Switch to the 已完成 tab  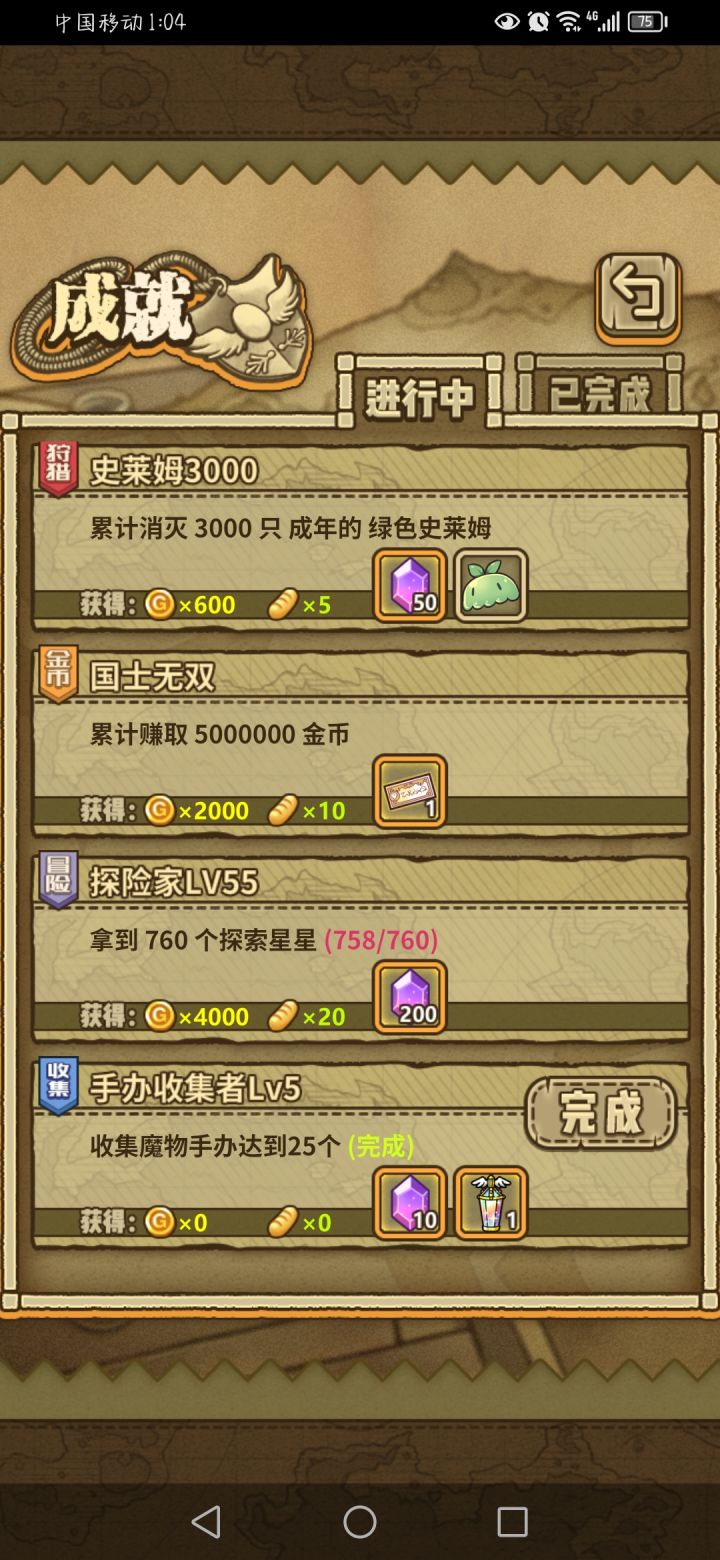tap(600, 392)
